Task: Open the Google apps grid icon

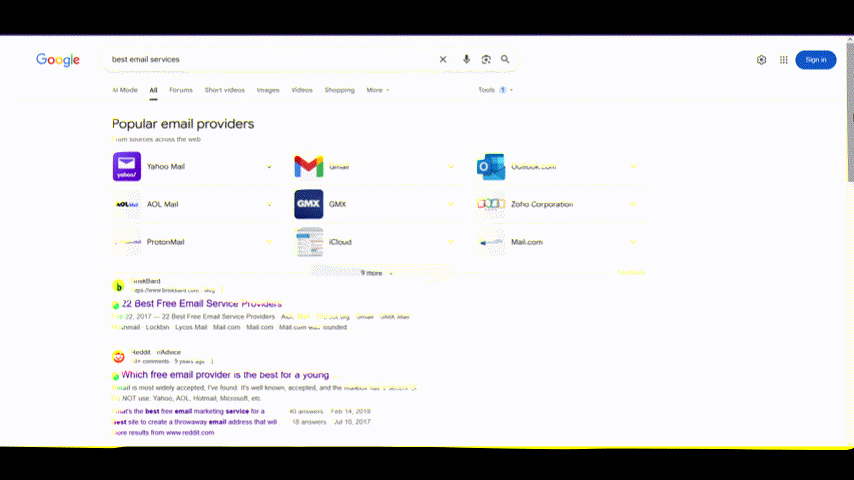Action: click(x=784, y=60)
